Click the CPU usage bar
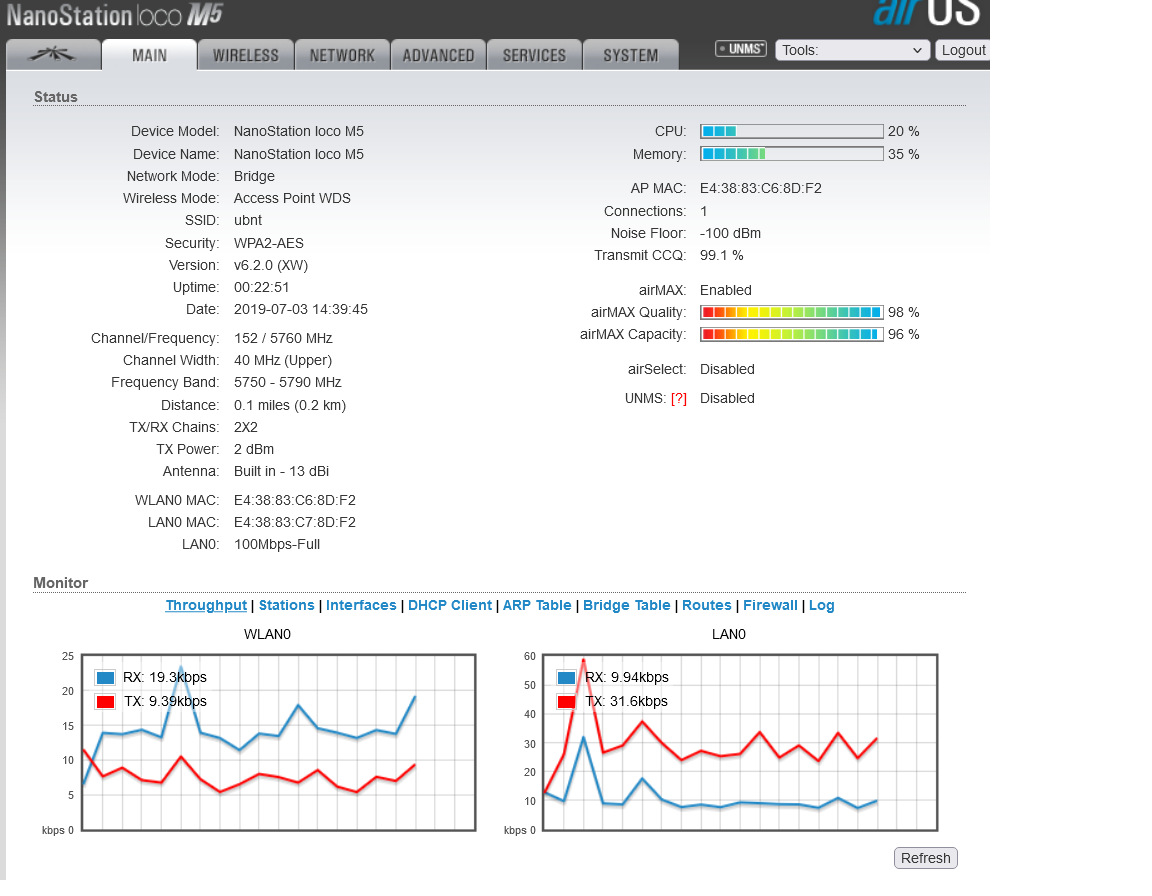 [791, 131]
